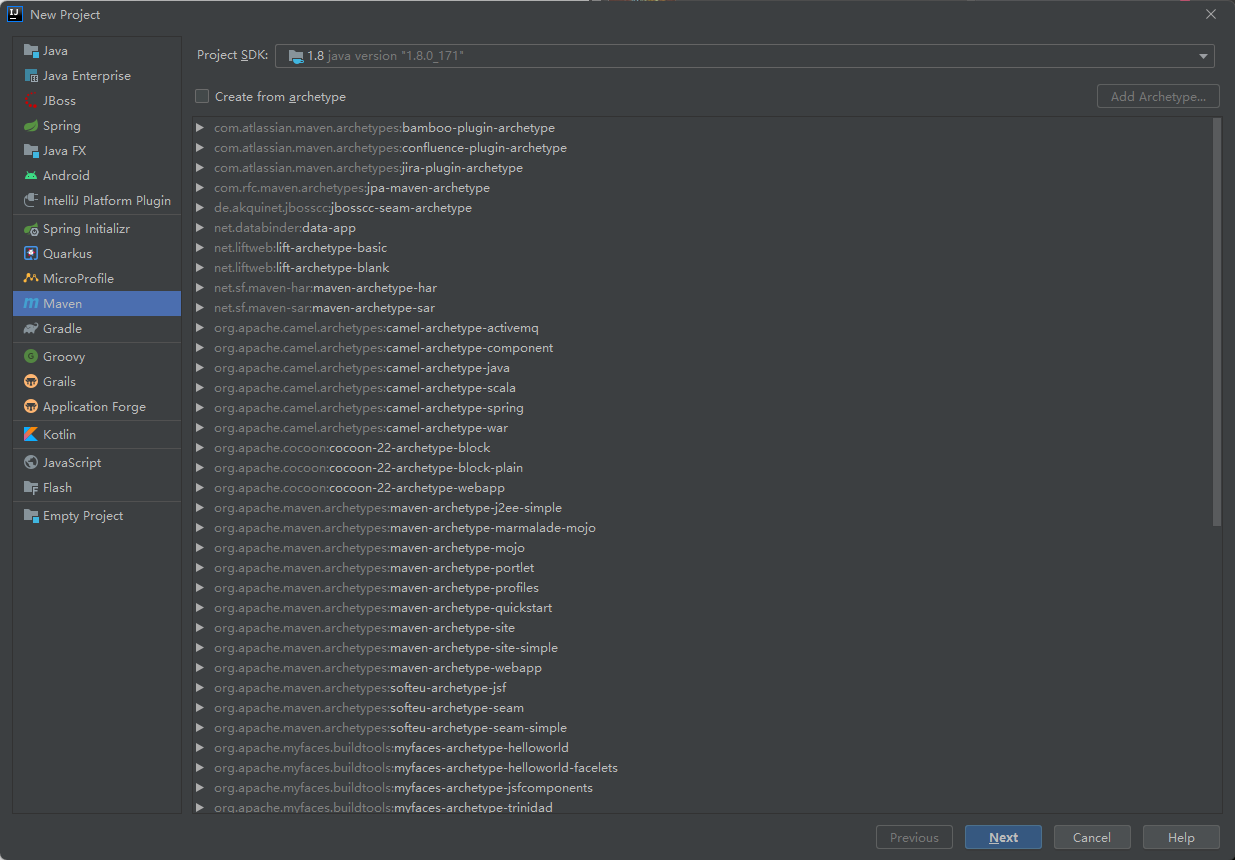Click the Empty Project folder icon

click(x=31, y=516)
